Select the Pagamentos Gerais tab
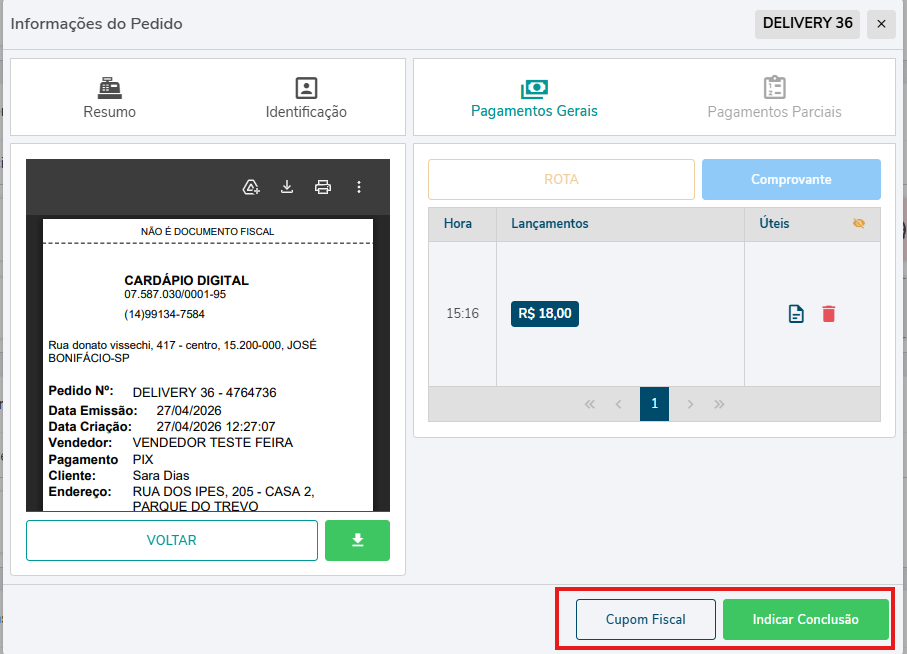 tap(534, 98)
